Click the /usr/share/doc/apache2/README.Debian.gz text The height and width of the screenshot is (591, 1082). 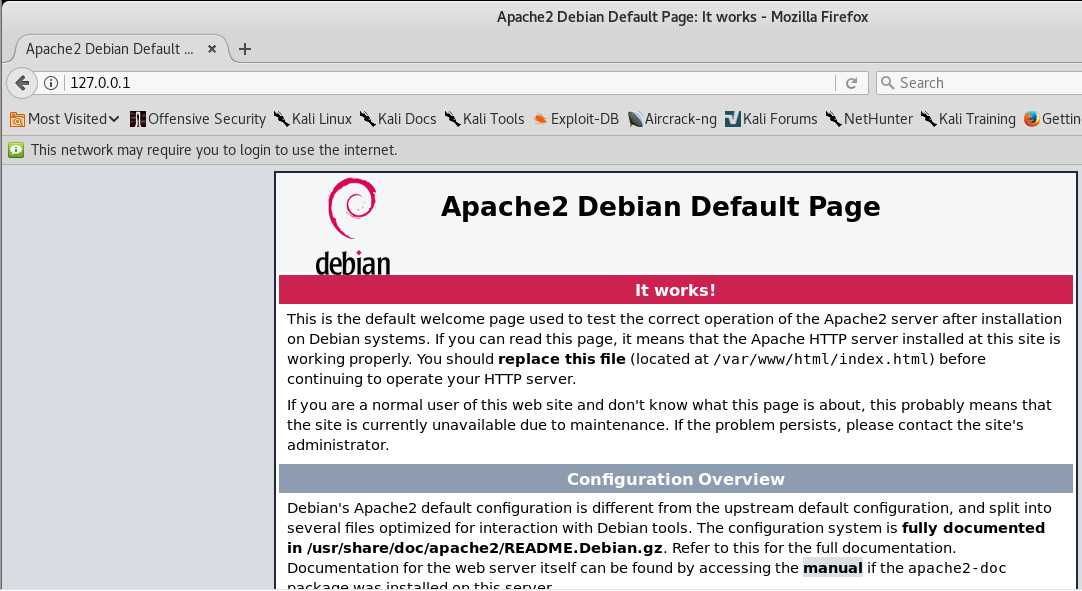point(484,548)
